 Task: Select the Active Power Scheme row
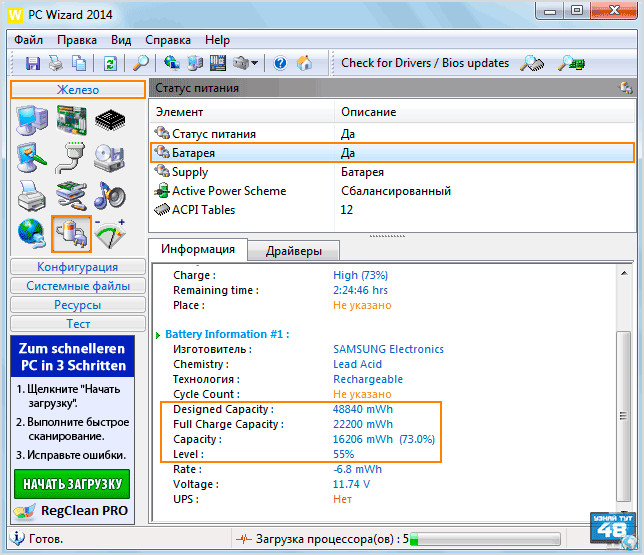[x=392, y=191]
